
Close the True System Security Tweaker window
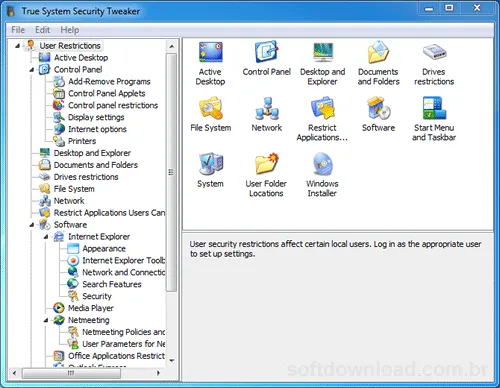[x=477, y=9]
